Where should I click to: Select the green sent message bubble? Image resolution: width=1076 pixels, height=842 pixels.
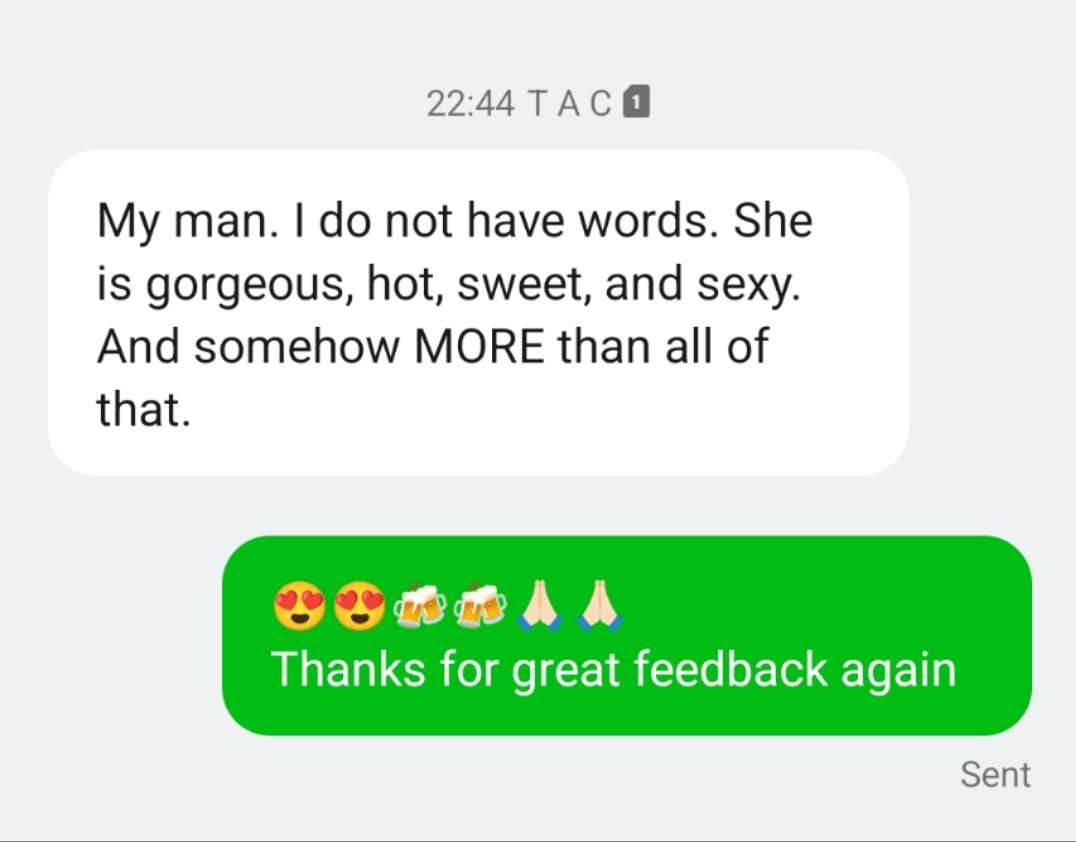tap(627, 635)
